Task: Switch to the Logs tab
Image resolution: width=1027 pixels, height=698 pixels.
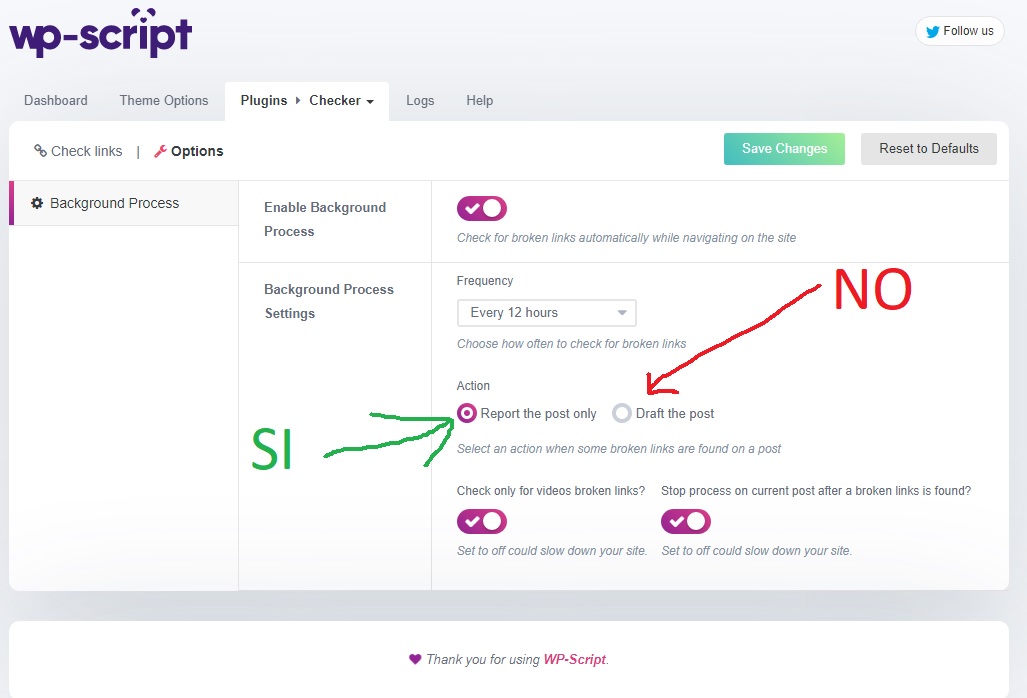Action: click(420, 100)
